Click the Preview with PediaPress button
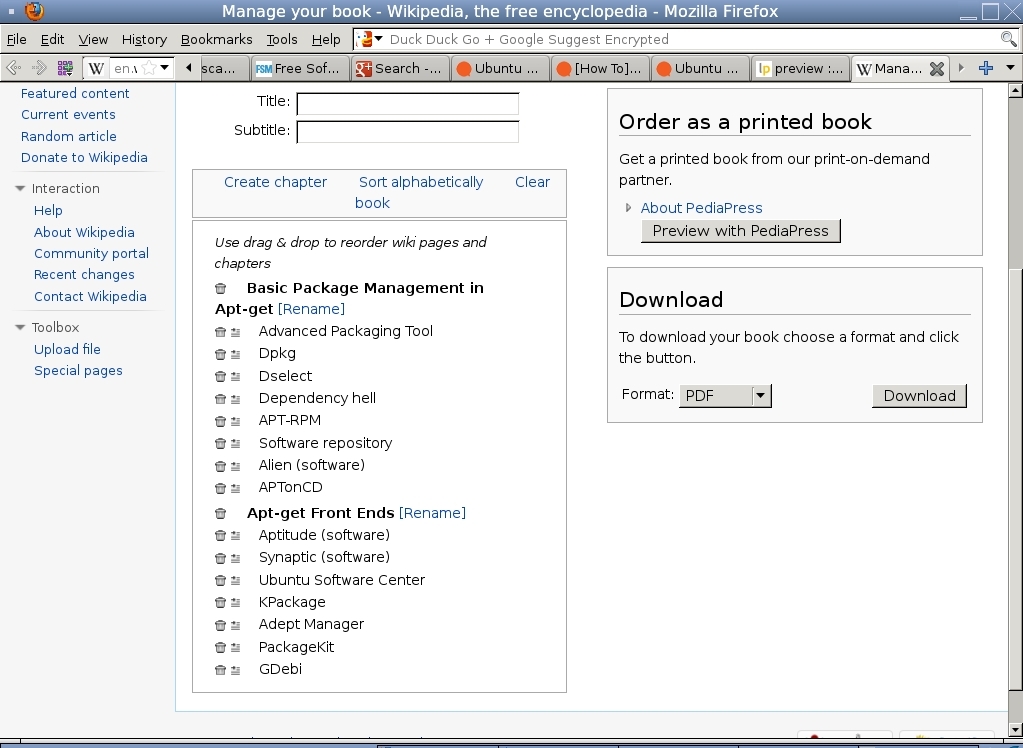Screen dimensions: 1023x748 tap(741, 231)
